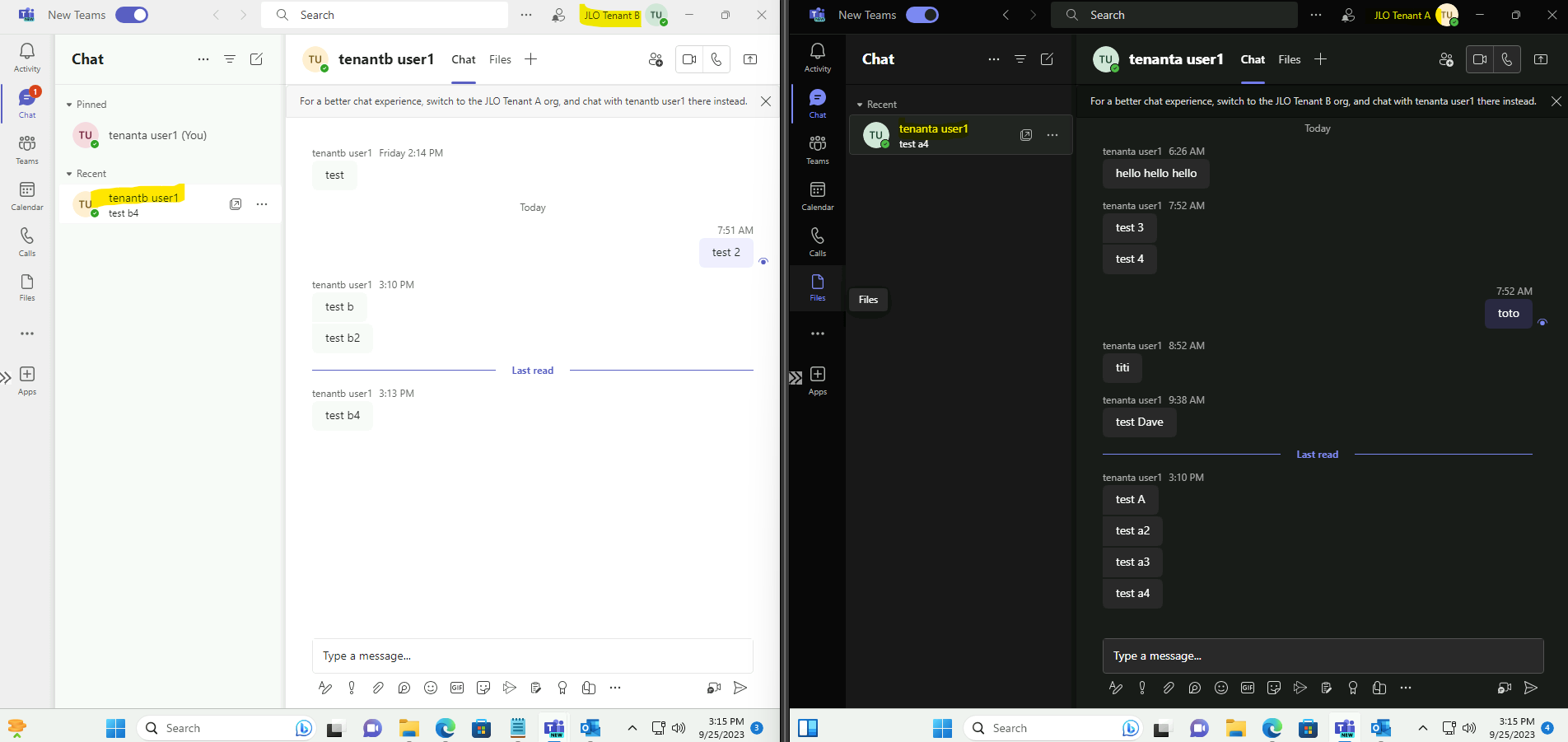Filter chats in right dark window
Viewport: 1568px width, 742px height.
1020,59
